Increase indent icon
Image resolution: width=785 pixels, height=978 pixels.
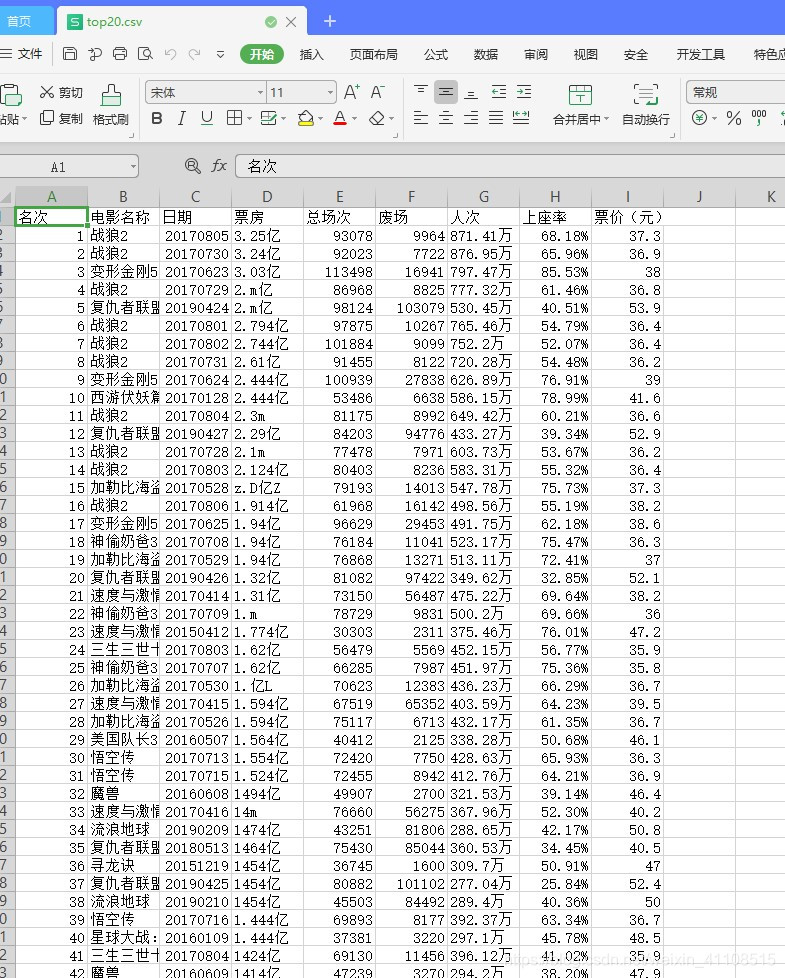[x=524, y=92]
